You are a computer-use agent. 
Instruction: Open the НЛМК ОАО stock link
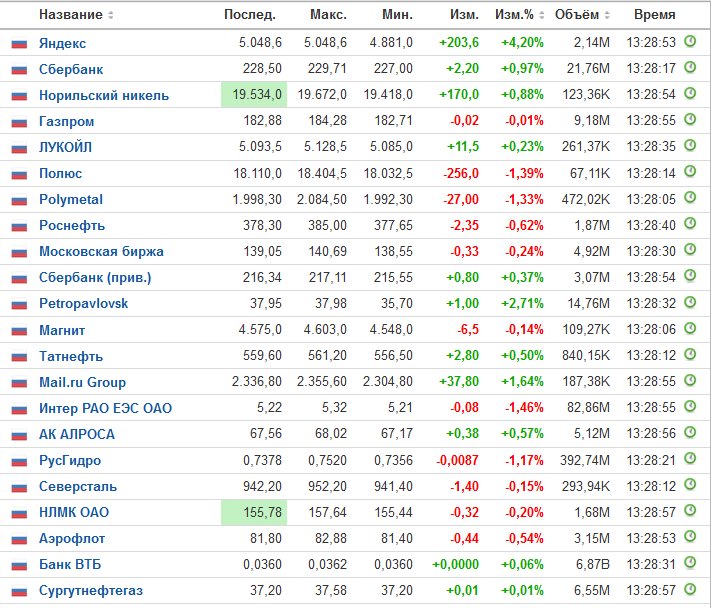click(x=74, y=512)
